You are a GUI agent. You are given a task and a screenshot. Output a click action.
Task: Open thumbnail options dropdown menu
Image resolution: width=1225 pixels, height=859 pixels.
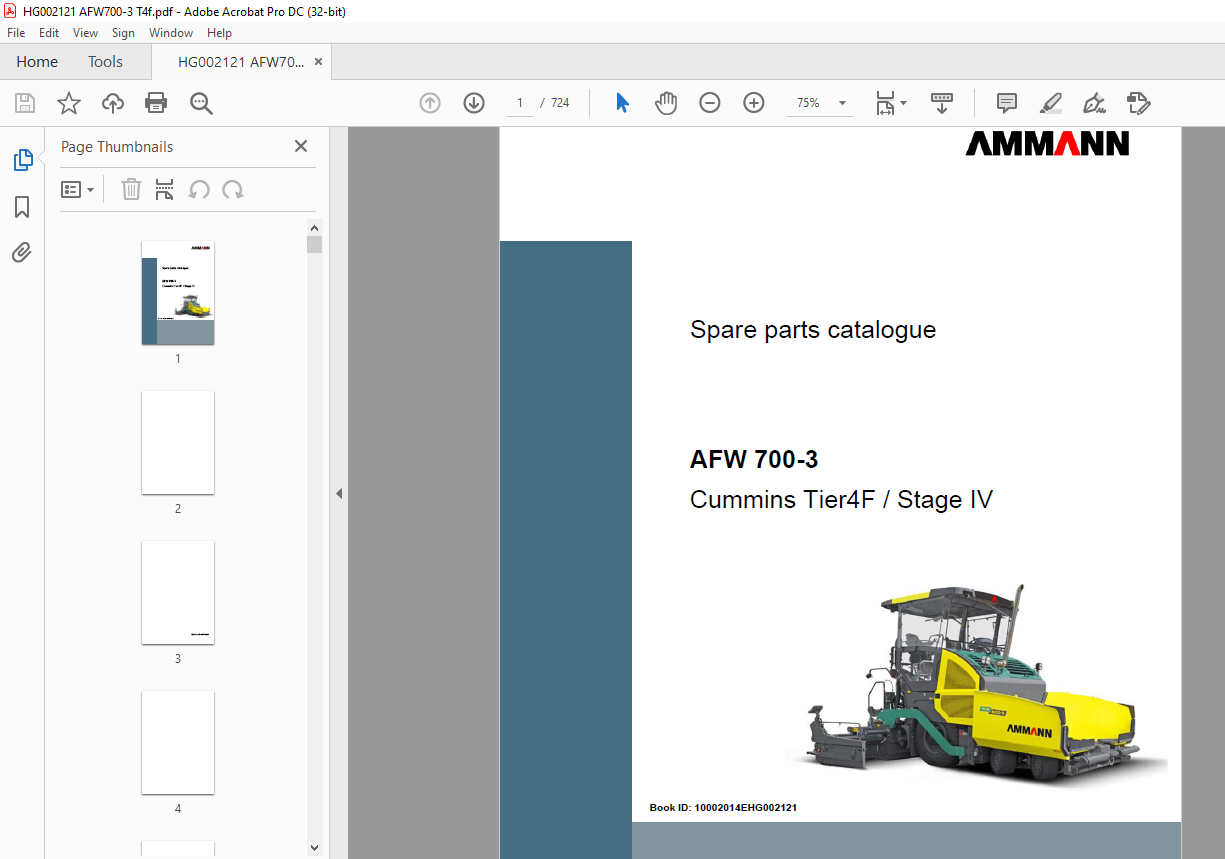coord(78,189)
